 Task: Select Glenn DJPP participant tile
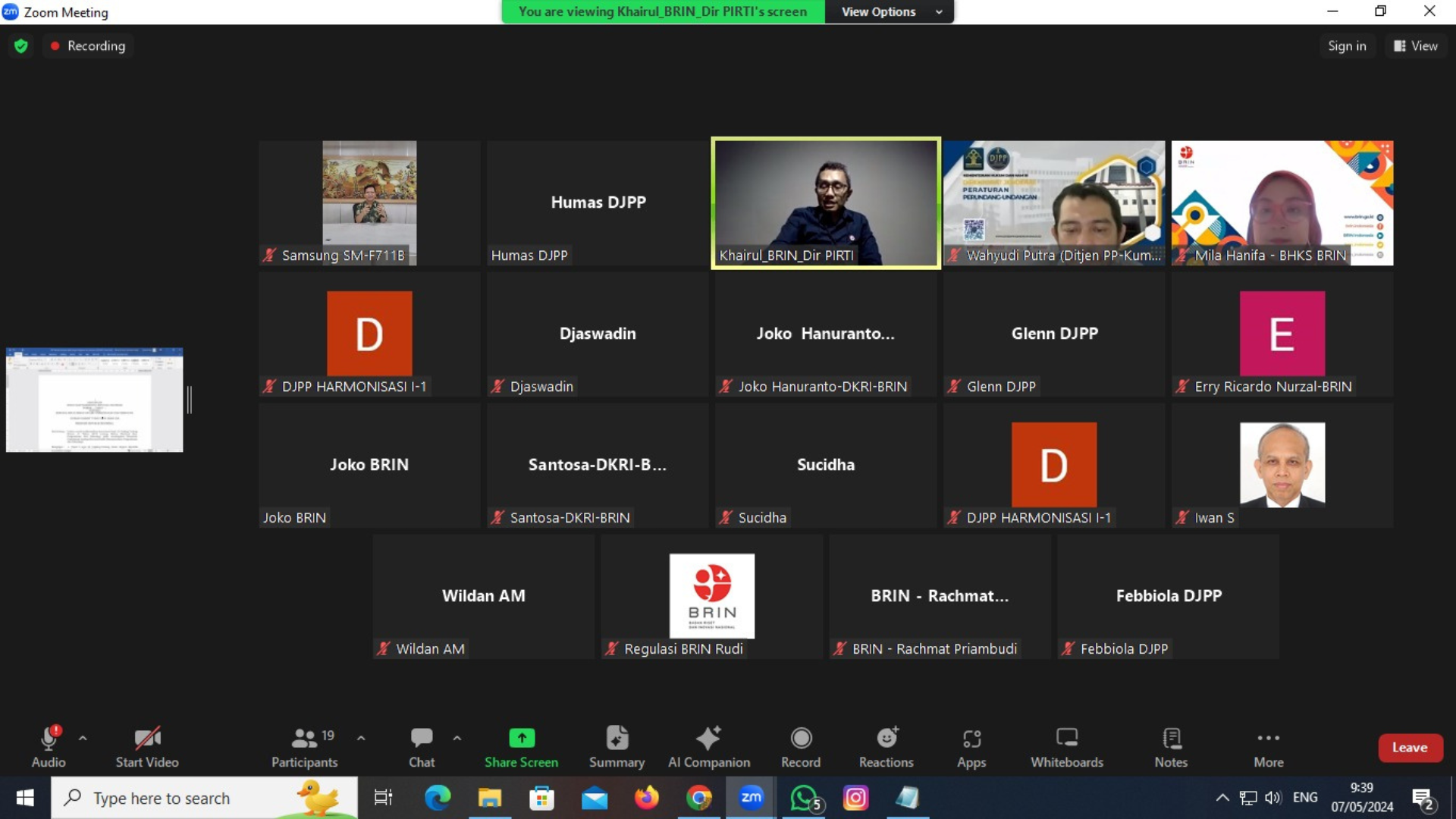(1054, 334)
